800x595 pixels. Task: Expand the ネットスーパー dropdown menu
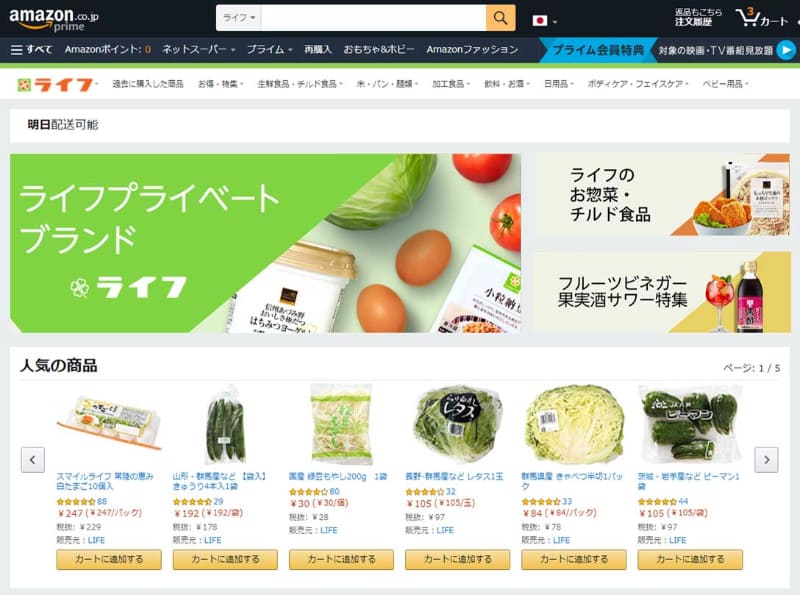(x=198, y=49)
